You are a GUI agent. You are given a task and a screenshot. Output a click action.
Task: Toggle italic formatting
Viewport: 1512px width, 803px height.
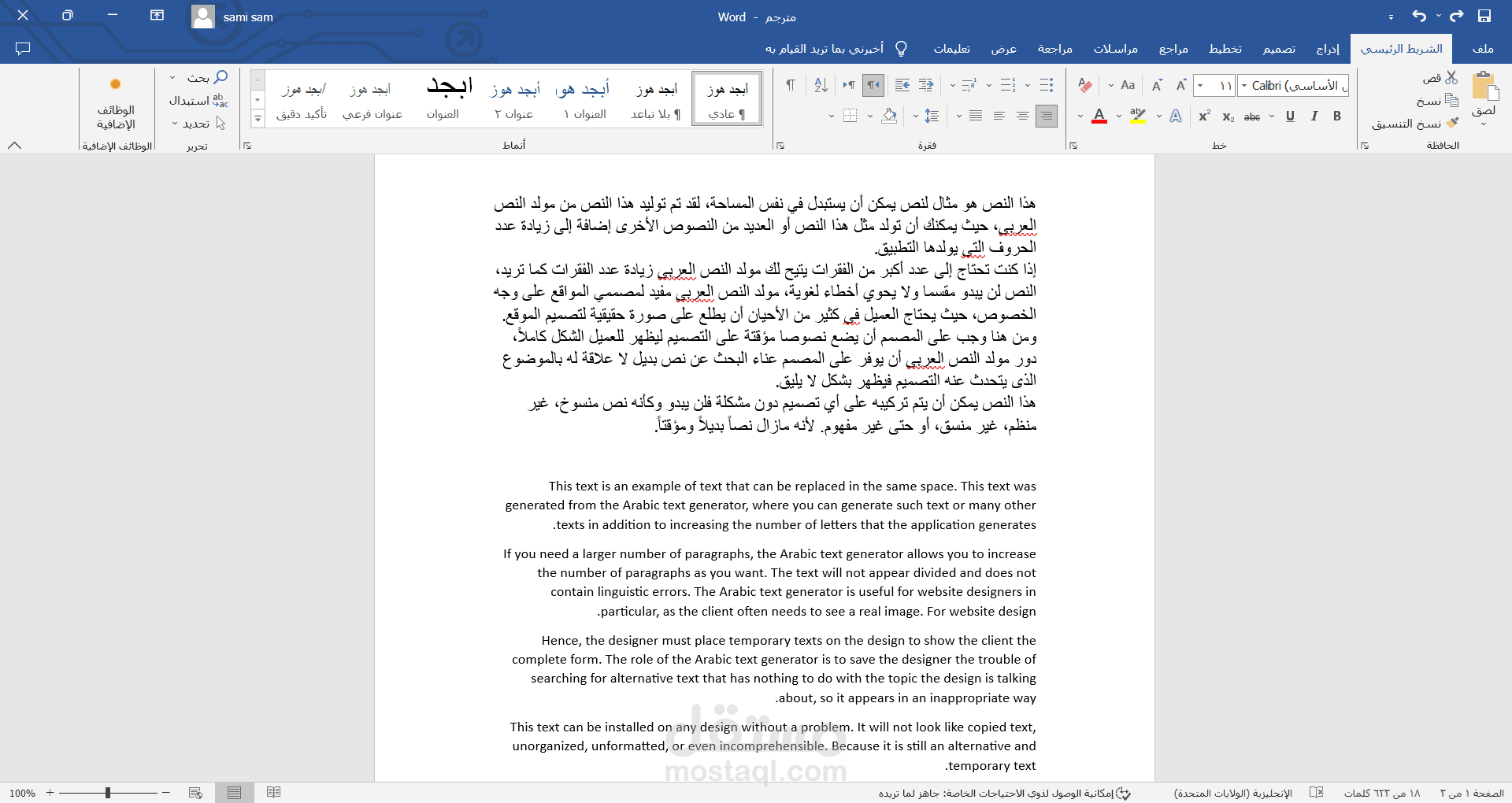coord(1314,116)
